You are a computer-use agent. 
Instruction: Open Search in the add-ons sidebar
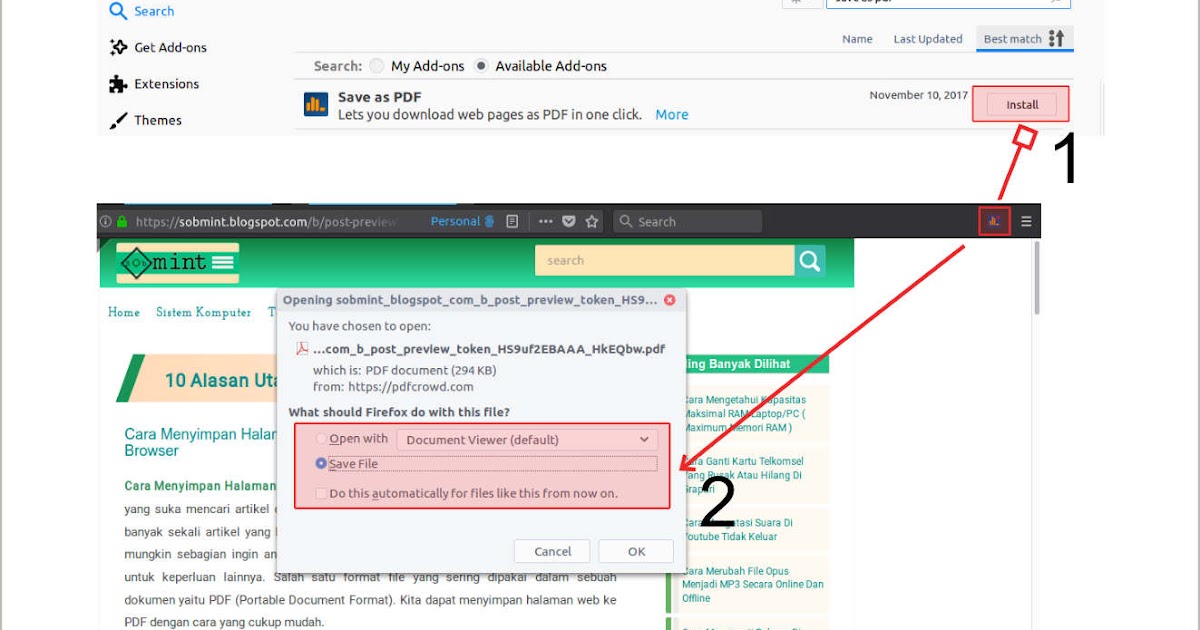click(141, 11)
